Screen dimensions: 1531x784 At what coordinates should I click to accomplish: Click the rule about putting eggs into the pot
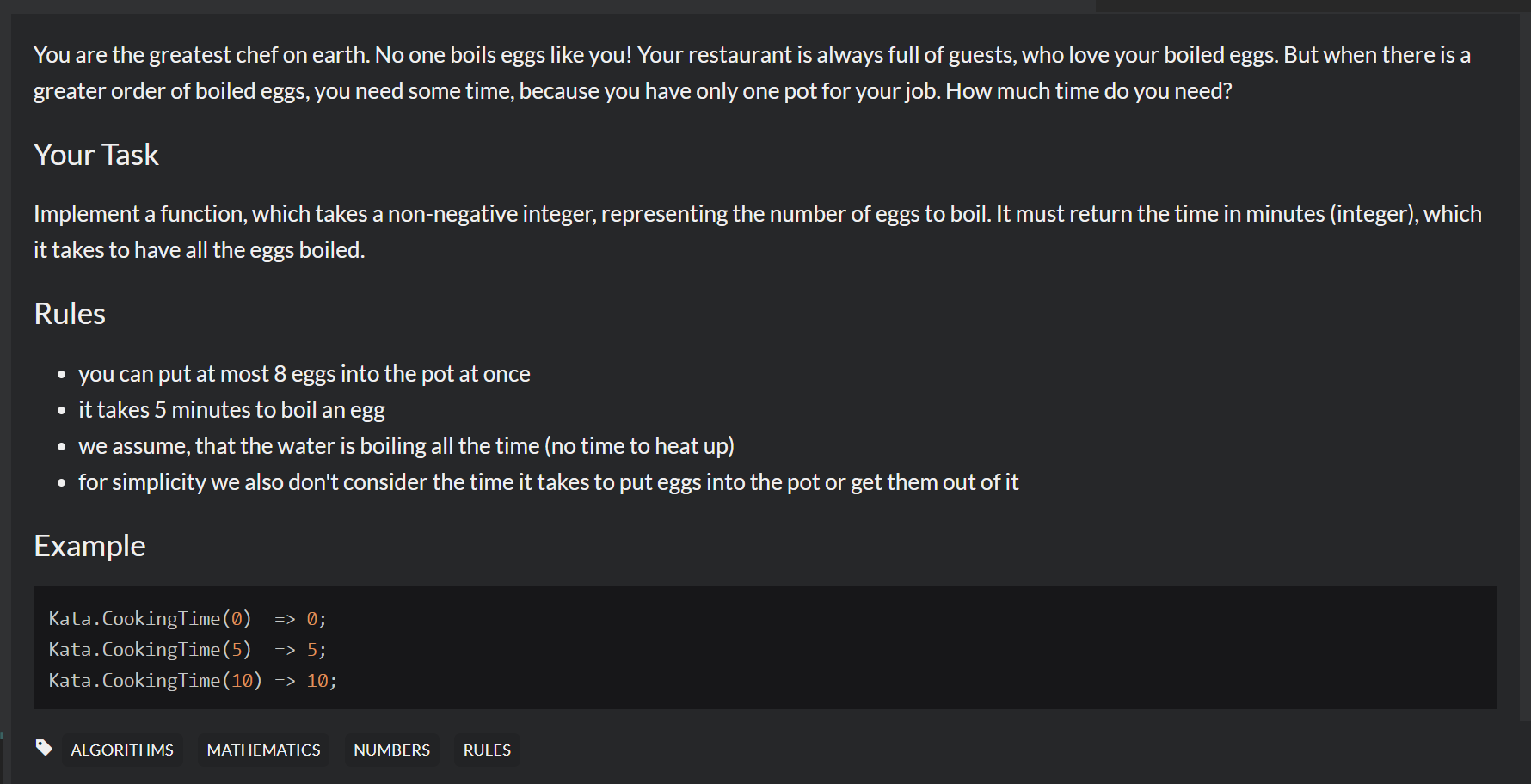click(x=548, y=482)
